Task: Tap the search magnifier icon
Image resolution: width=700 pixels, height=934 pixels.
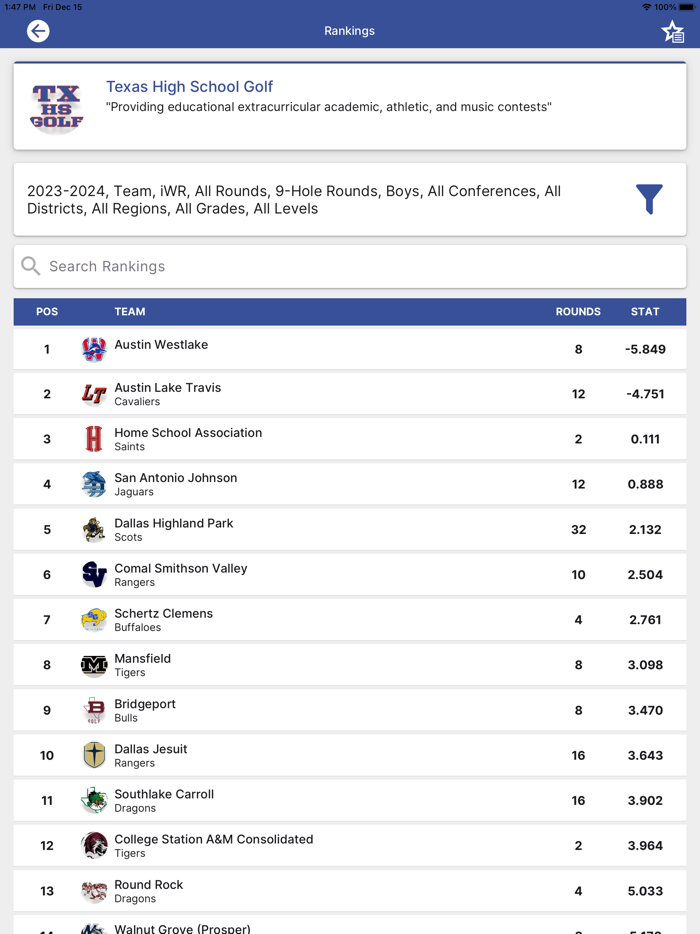Action: (30, 266)
